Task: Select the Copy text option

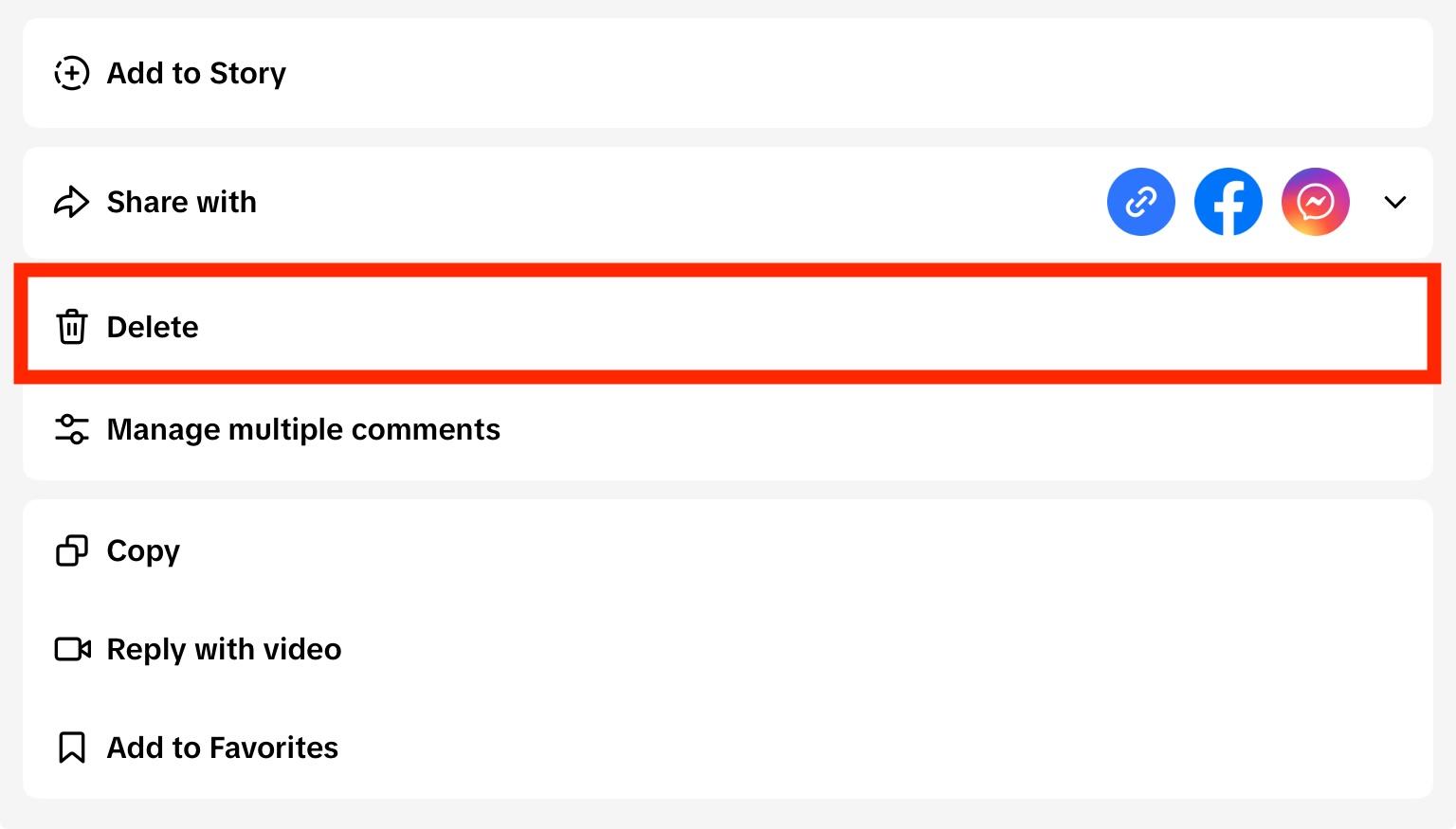Action: tap(143, 550)
